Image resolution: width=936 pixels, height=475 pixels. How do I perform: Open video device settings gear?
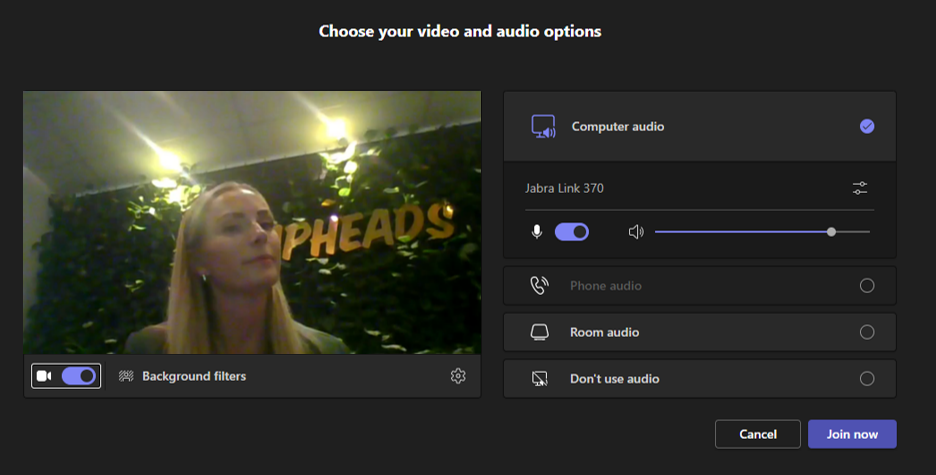(x=458, y=376)
